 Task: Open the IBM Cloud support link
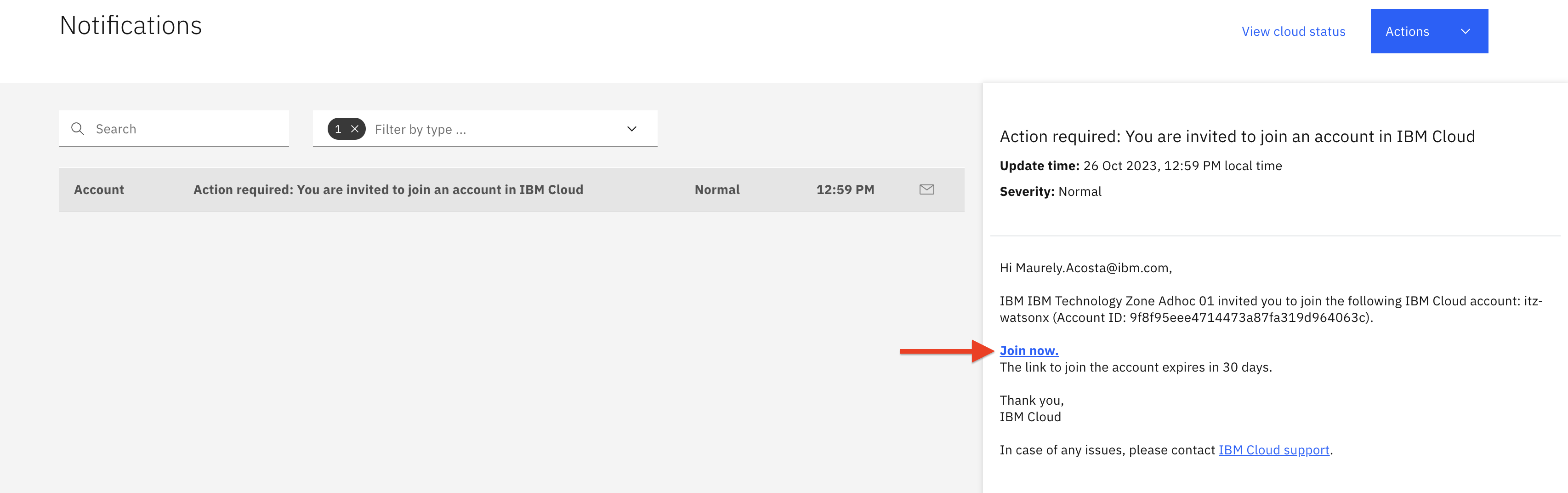click(1273, 450)
